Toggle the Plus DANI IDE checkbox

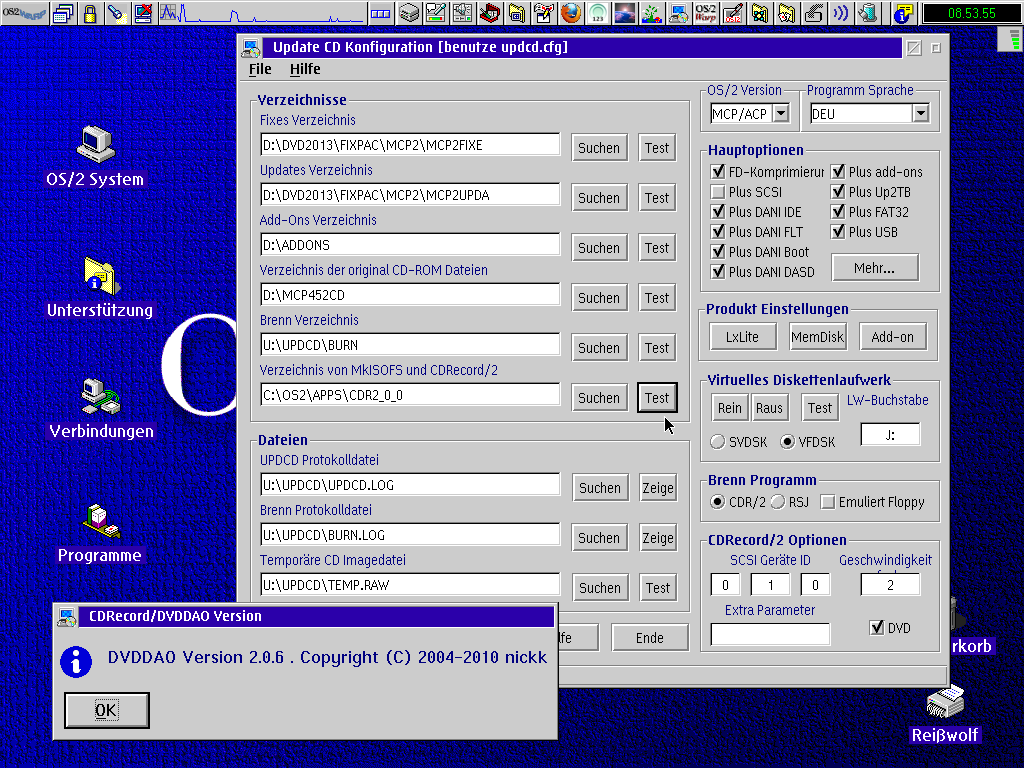718,212
